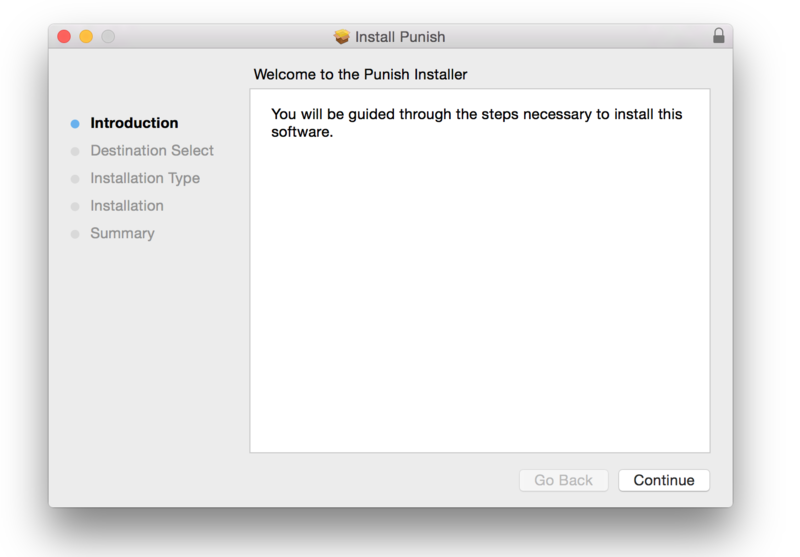800x557 pixels.
Task: Click the package box icon beside title
Action: point(342,37)
